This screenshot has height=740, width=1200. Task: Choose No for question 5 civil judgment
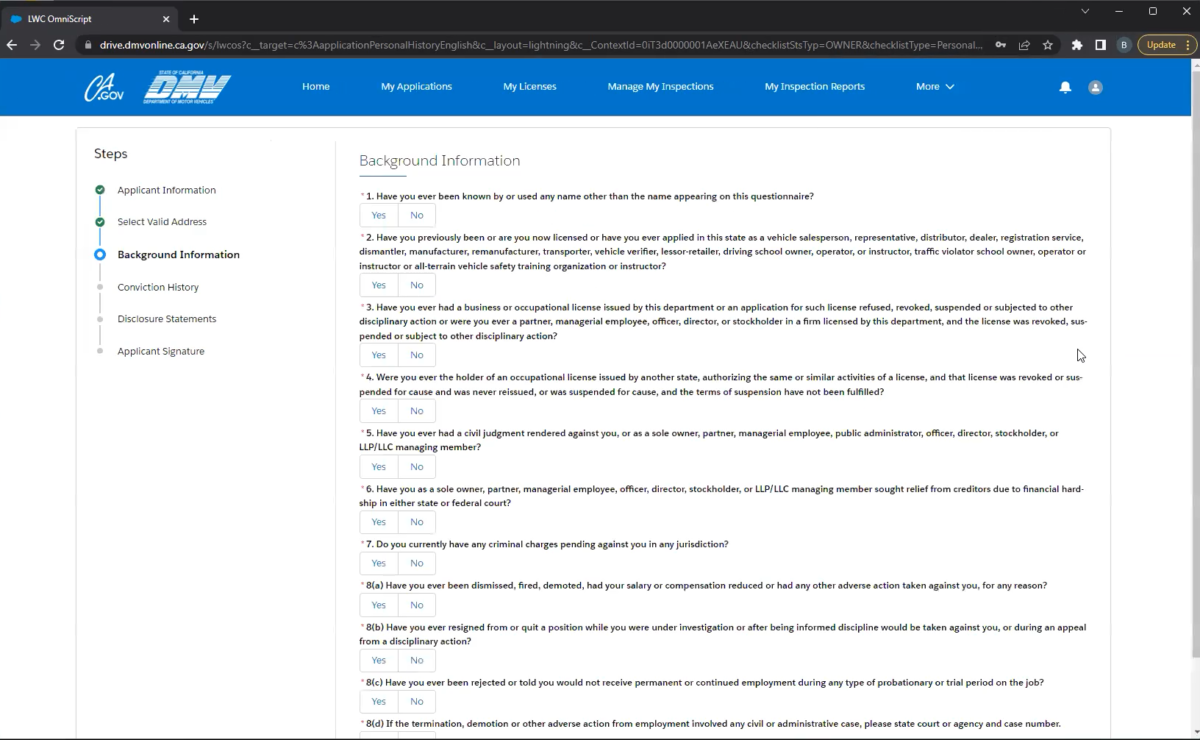point(417,467)
